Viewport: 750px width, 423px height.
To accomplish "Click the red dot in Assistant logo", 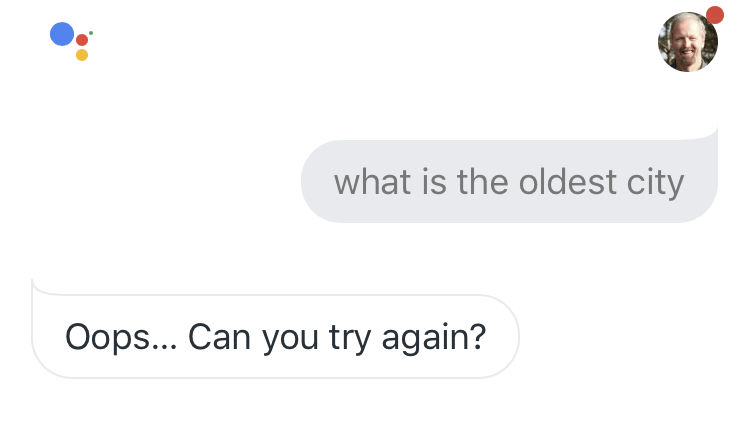I will point(82,40).
